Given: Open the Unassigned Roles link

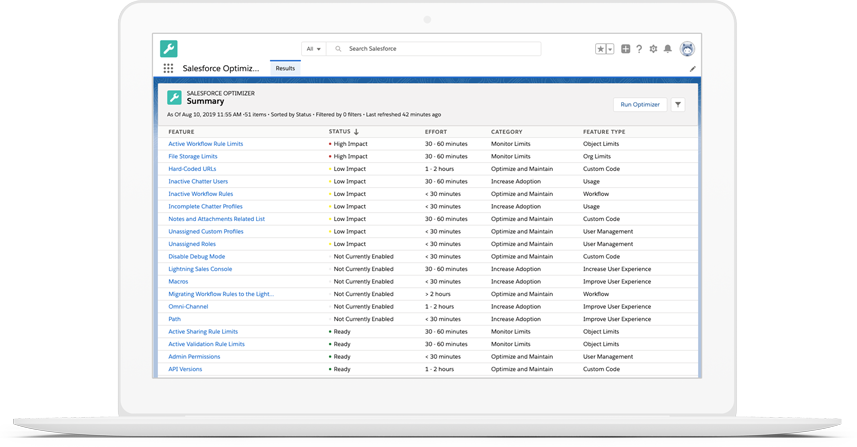Looking at the screenshot, I should pos(192,244).
